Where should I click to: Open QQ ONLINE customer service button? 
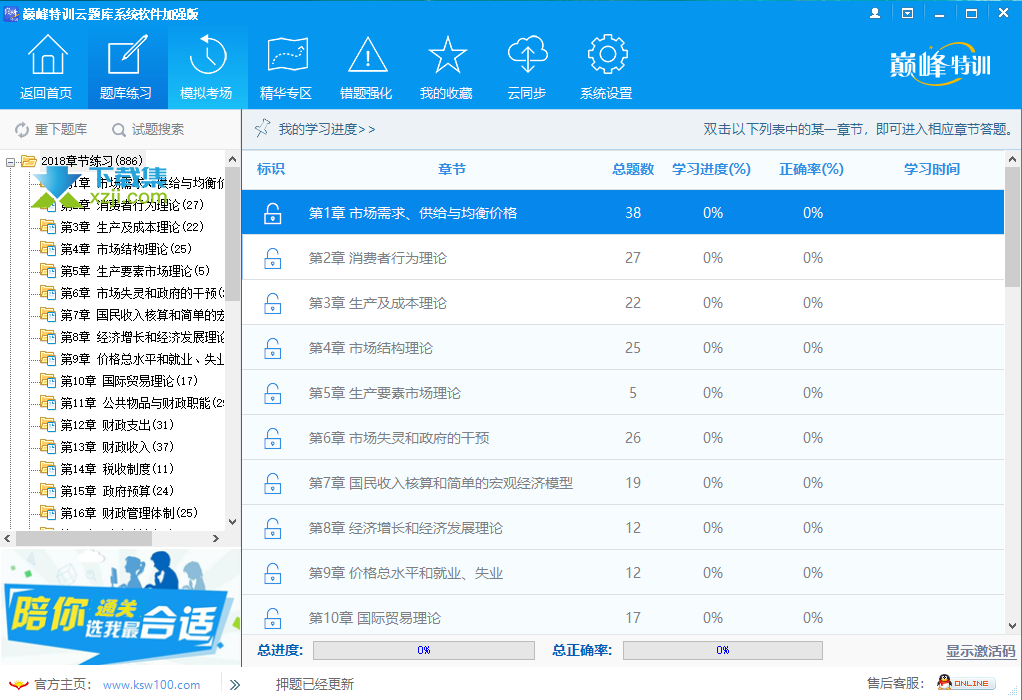pos(967,683)
